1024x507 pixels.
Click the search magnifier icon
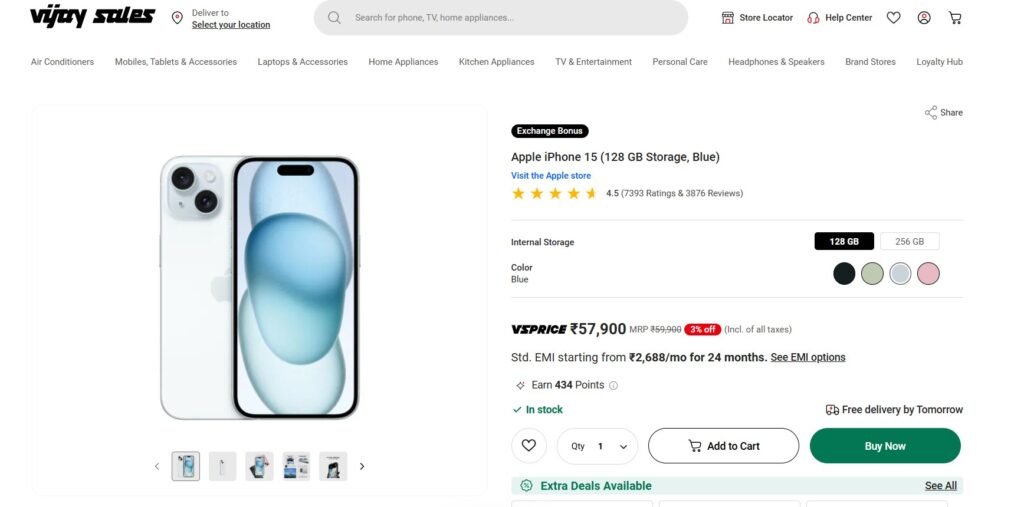[x=334, y=17]
